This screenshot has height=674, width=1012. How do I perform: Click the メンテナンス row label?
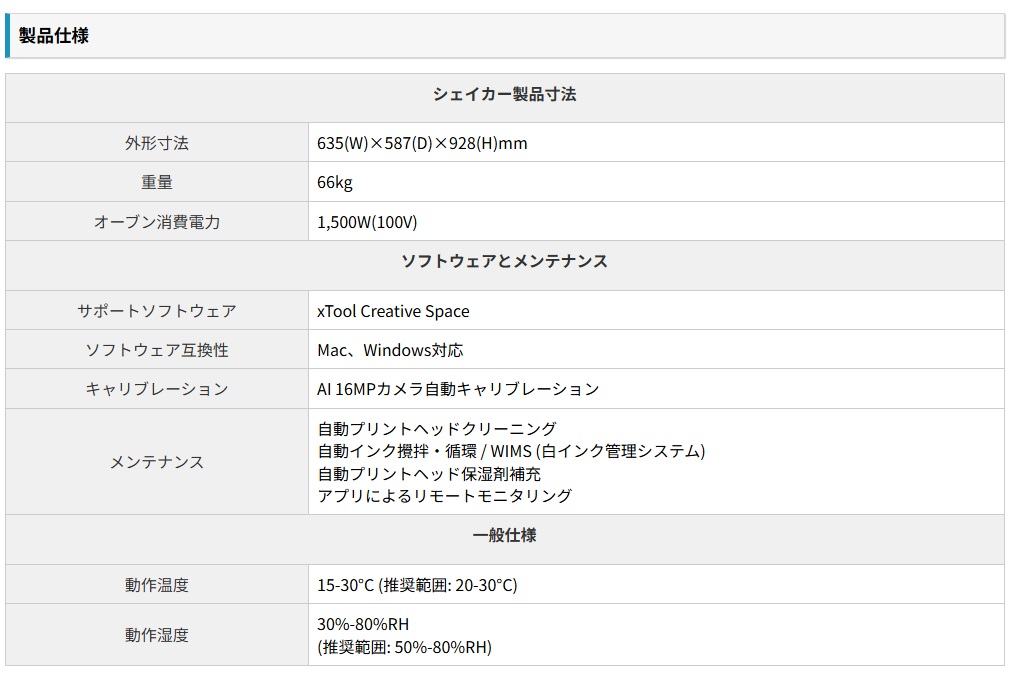[157, 462]
